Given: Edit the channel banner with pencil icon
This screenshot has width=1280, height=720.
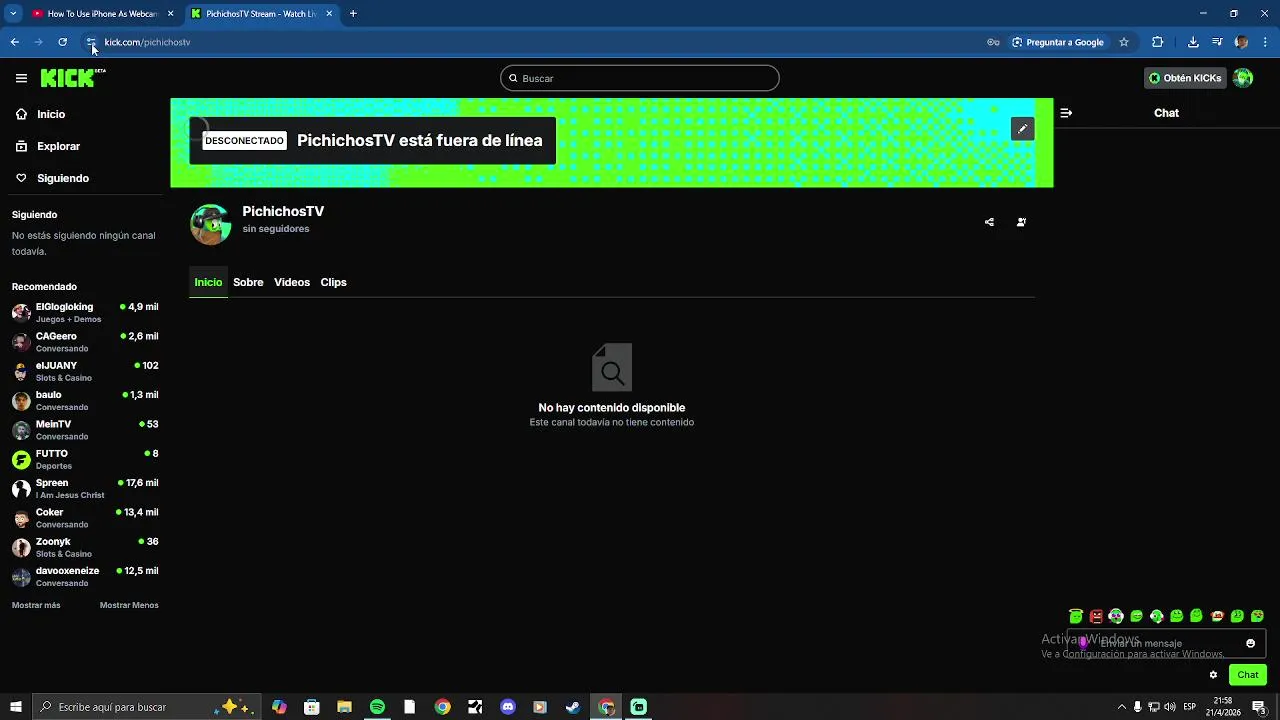Looking at the screenshot, I should pos(1022,129).
